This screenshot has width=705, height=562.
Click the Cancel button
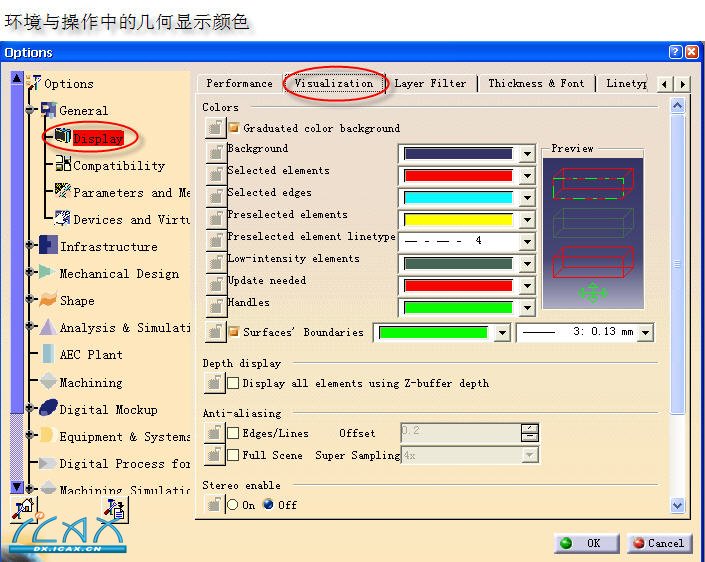(x=659, y=543)
